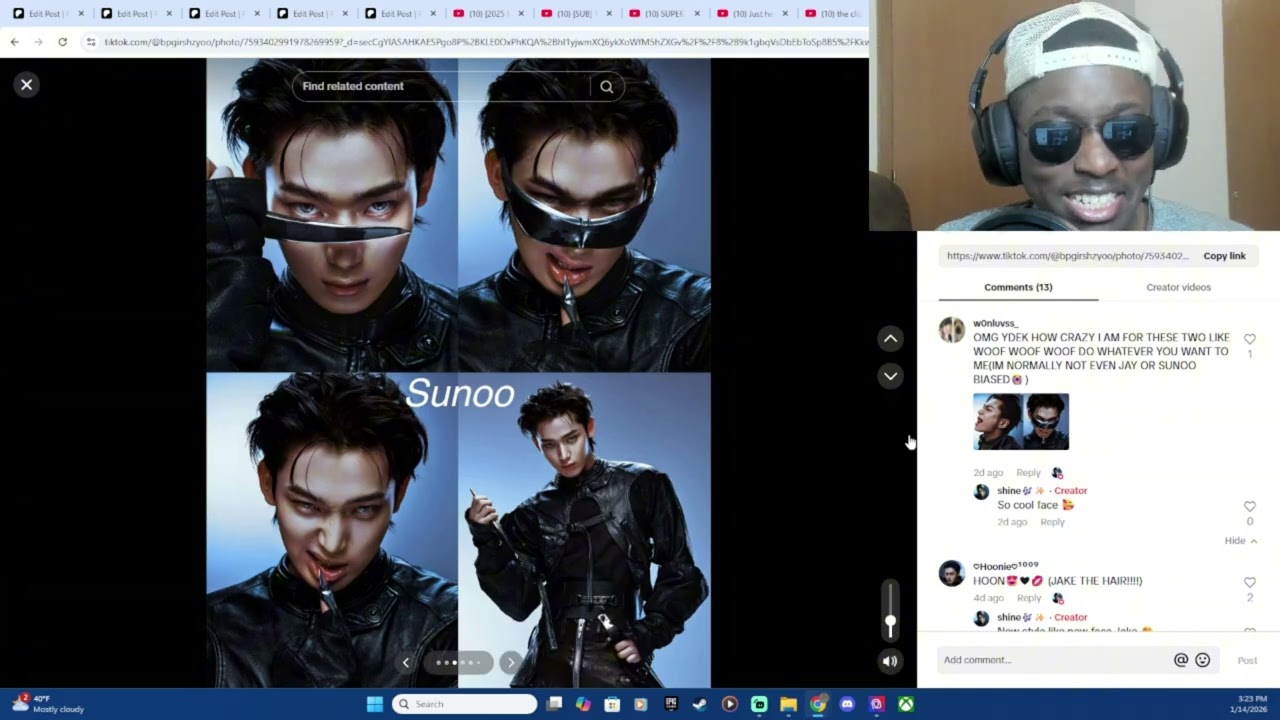Open Copilot from the taskbar
Viewport: 1280px width, 720px height.
583,704
